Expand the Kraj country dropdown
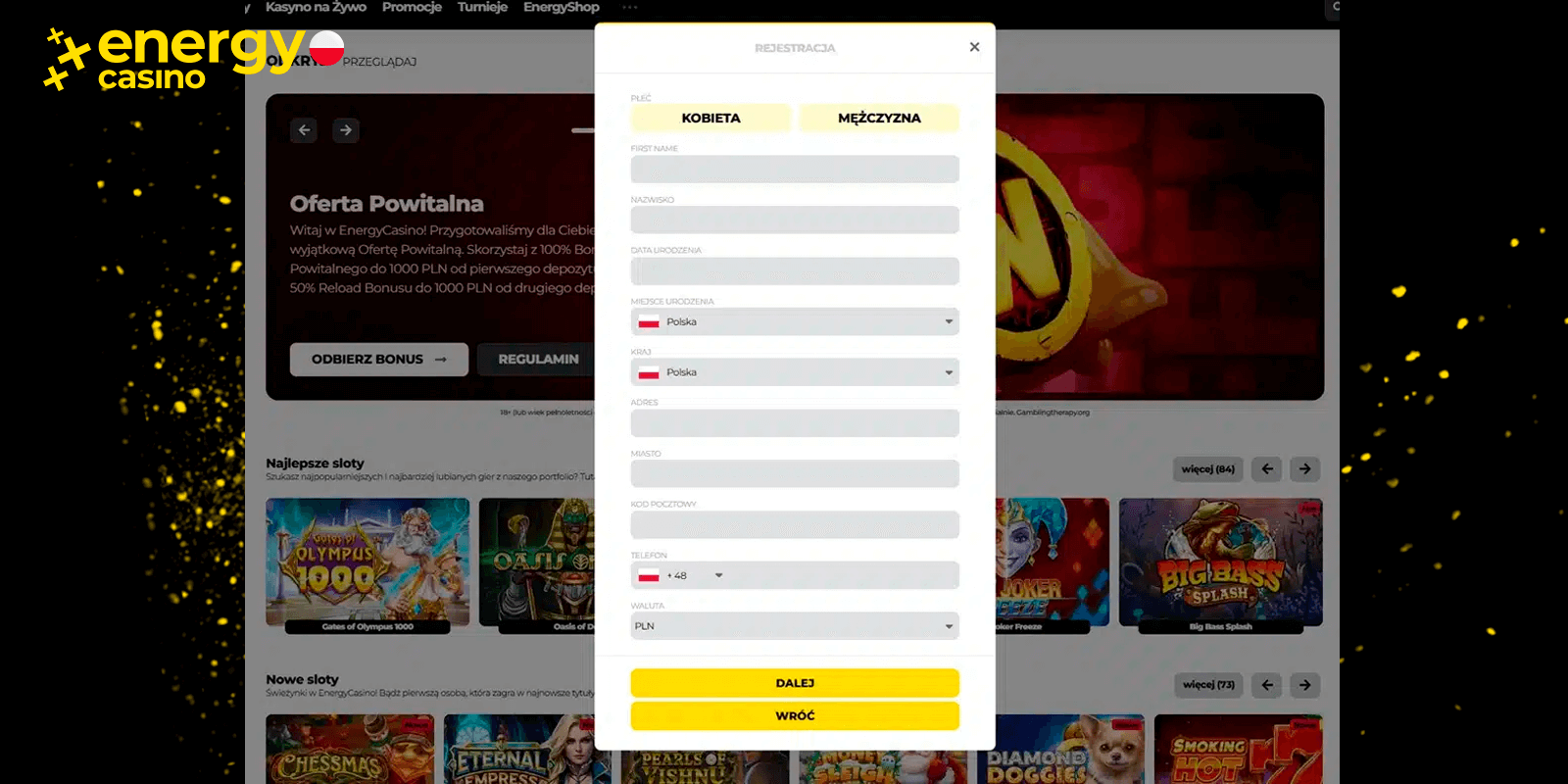 795,372
